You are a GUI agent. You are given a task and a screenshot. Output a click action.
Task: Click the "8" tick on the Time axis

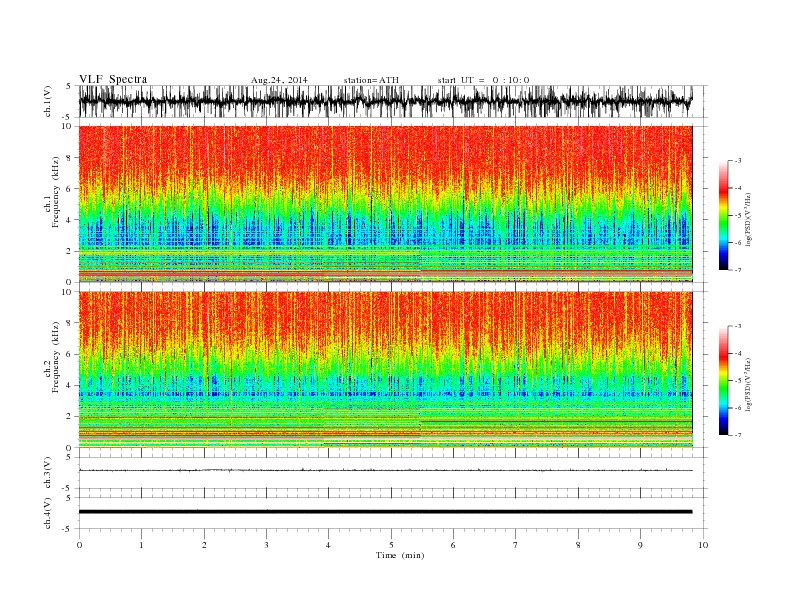pyautogui.click(x=578, y=545)
